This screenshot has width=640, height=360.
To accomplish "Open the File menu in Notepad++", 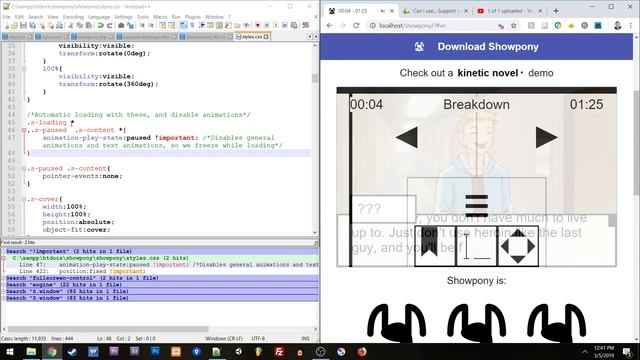I will pyautogui.click(x=7, y=17).
